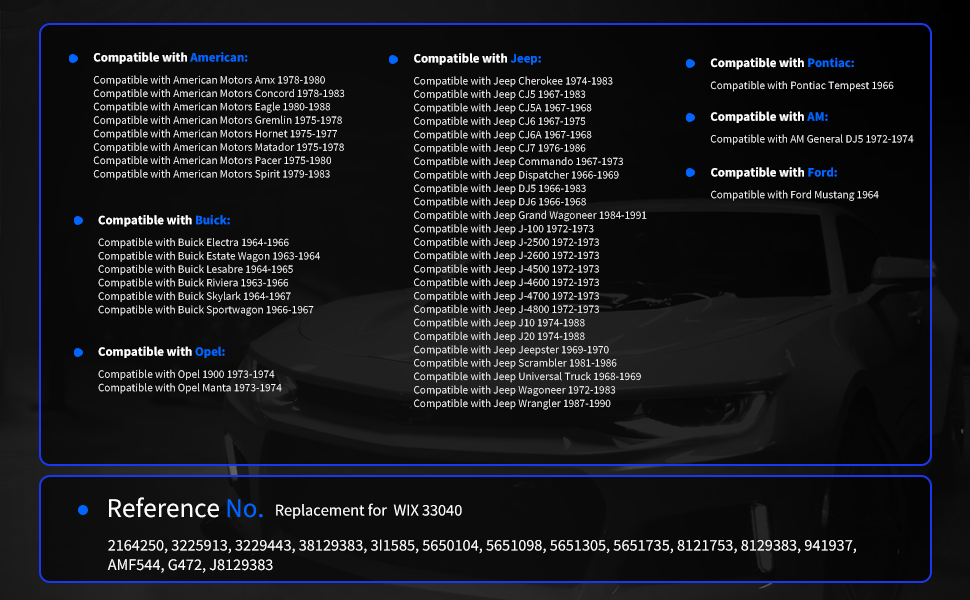
Task: Select the Buick Electra 1964-1966 line
Action: click(193, 242)
